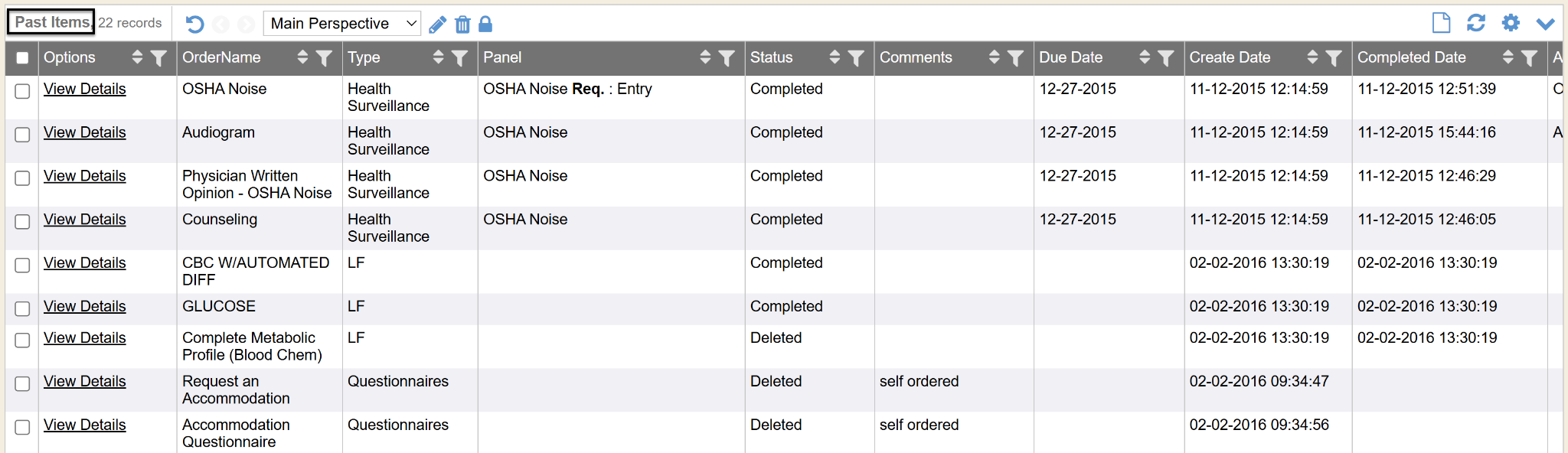1568x453 pixels.
Task: Click the blue padlock icon
Action: (485, 24)
